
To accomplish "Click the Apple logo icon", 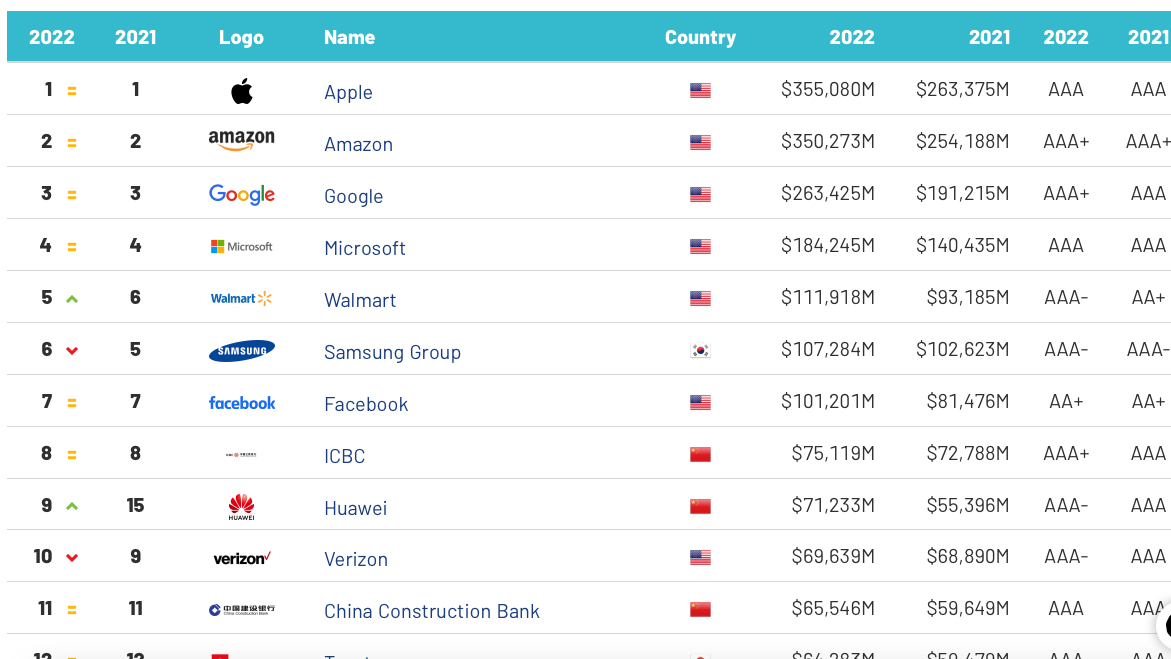I will (x=242, y=92).
